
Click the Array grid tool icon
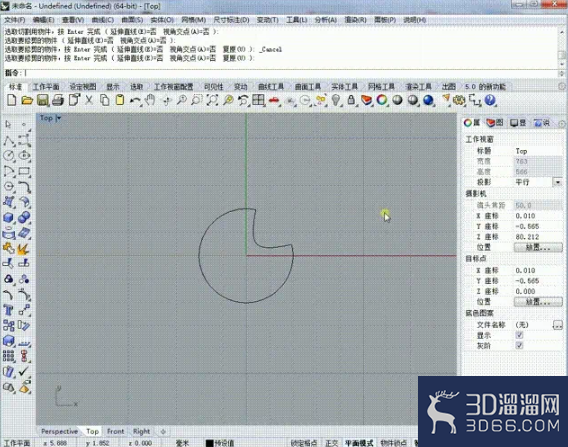click(9, 356)
